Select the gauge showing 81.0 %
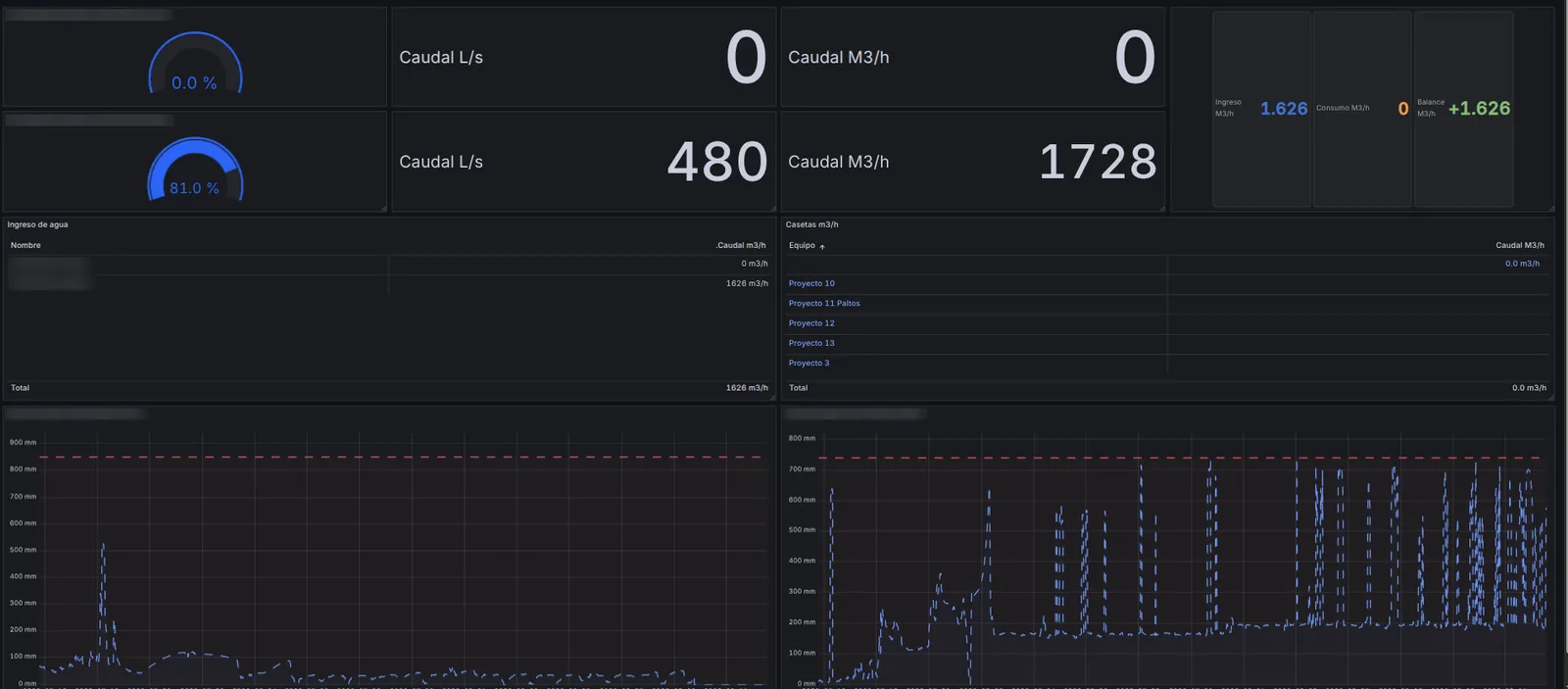The image size is (1568, 689). [195, 170]
